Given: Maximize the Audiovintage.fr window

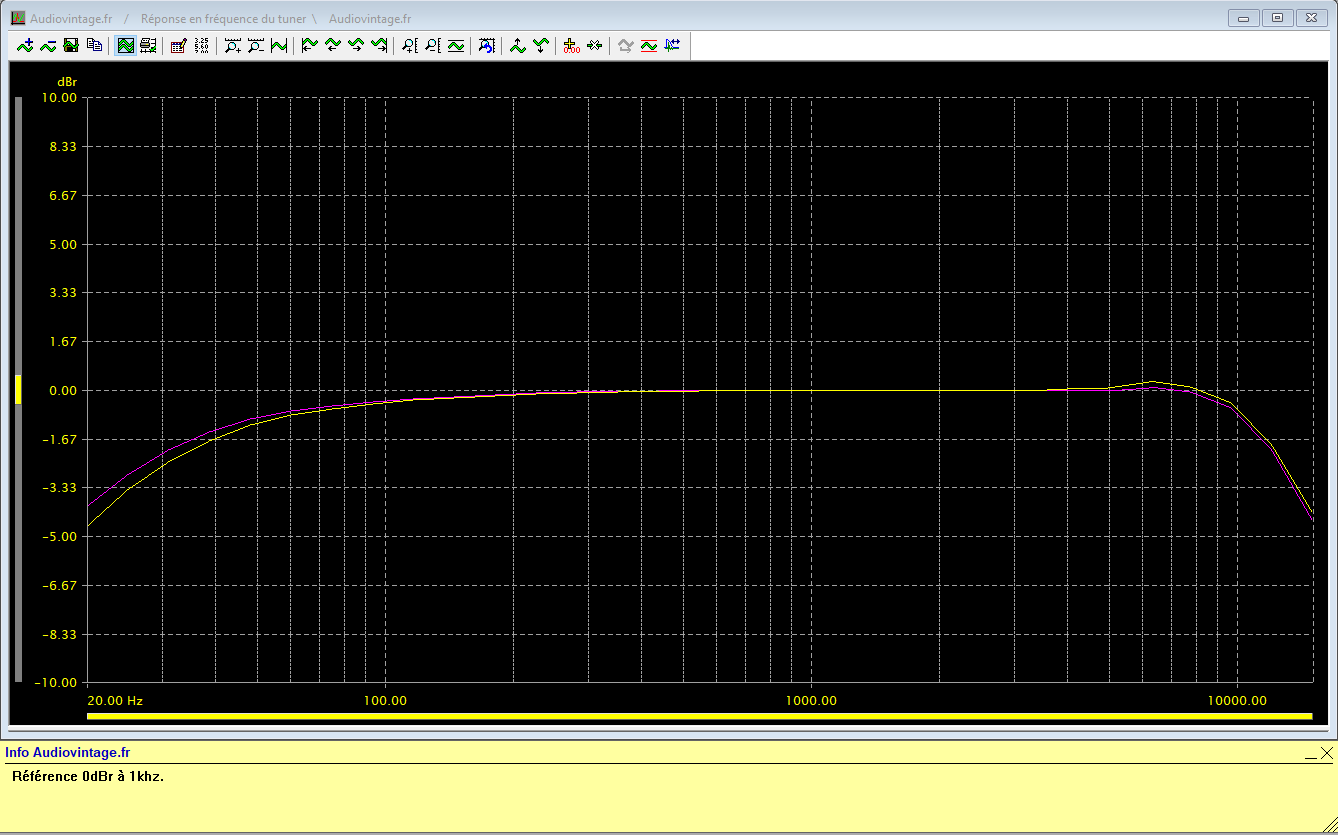Looking at the screenshot, I should (1277, 18).
